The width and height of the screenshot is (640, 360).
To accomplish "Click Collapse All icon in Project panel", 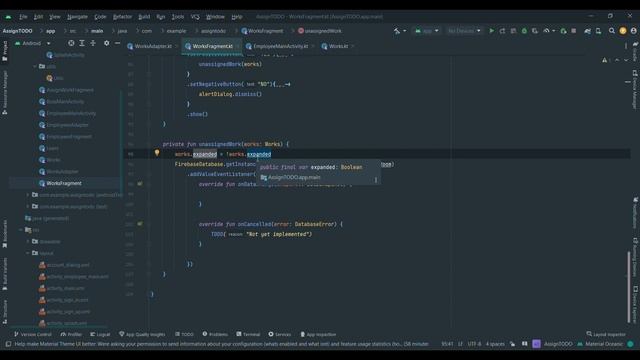I will click(x=93, y=43).
